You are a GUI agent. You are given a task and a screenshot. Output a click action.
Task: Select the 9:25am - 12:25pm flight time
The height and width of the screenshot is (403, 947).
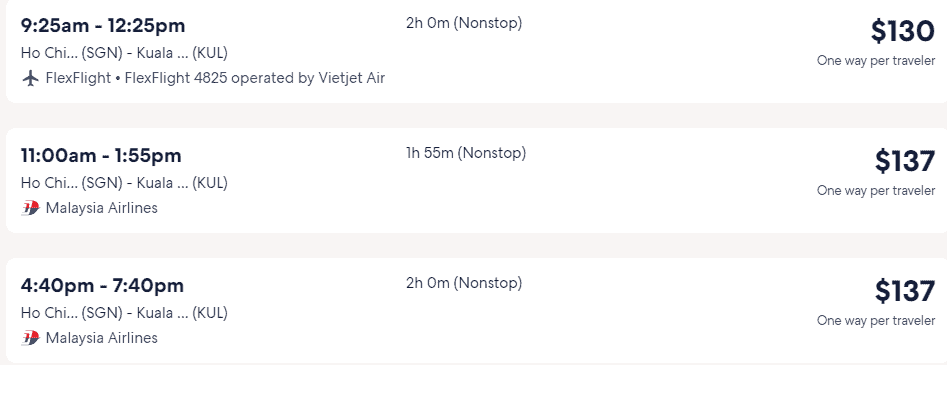[103, 26]
